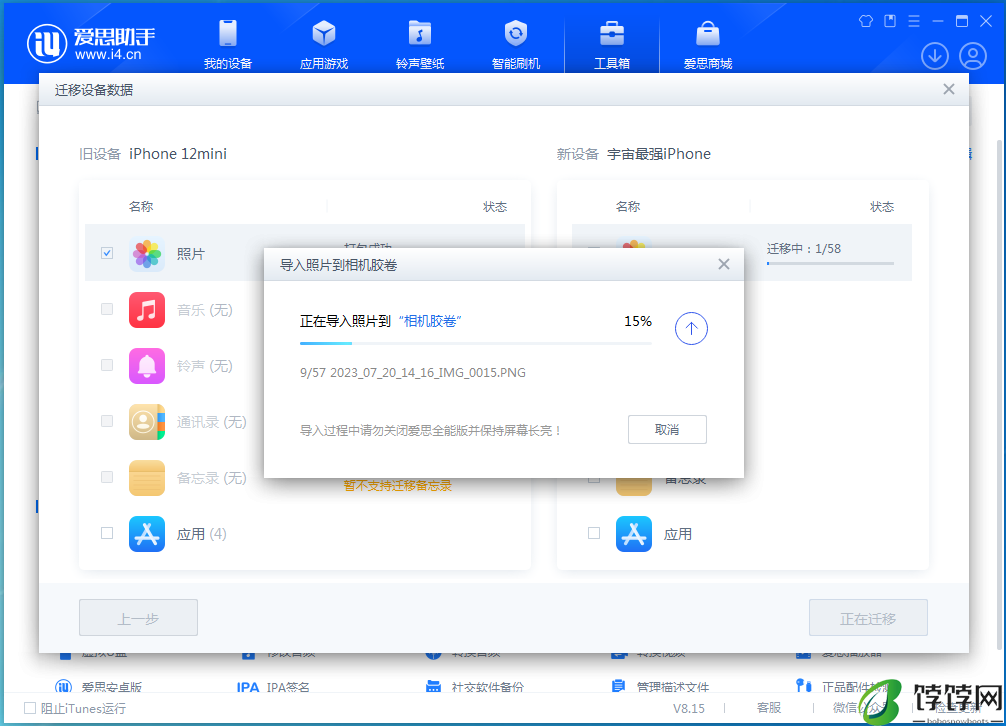Toggle the 照片 checkbox on old device
This screenshot has height=726, width=1006.
107,253
